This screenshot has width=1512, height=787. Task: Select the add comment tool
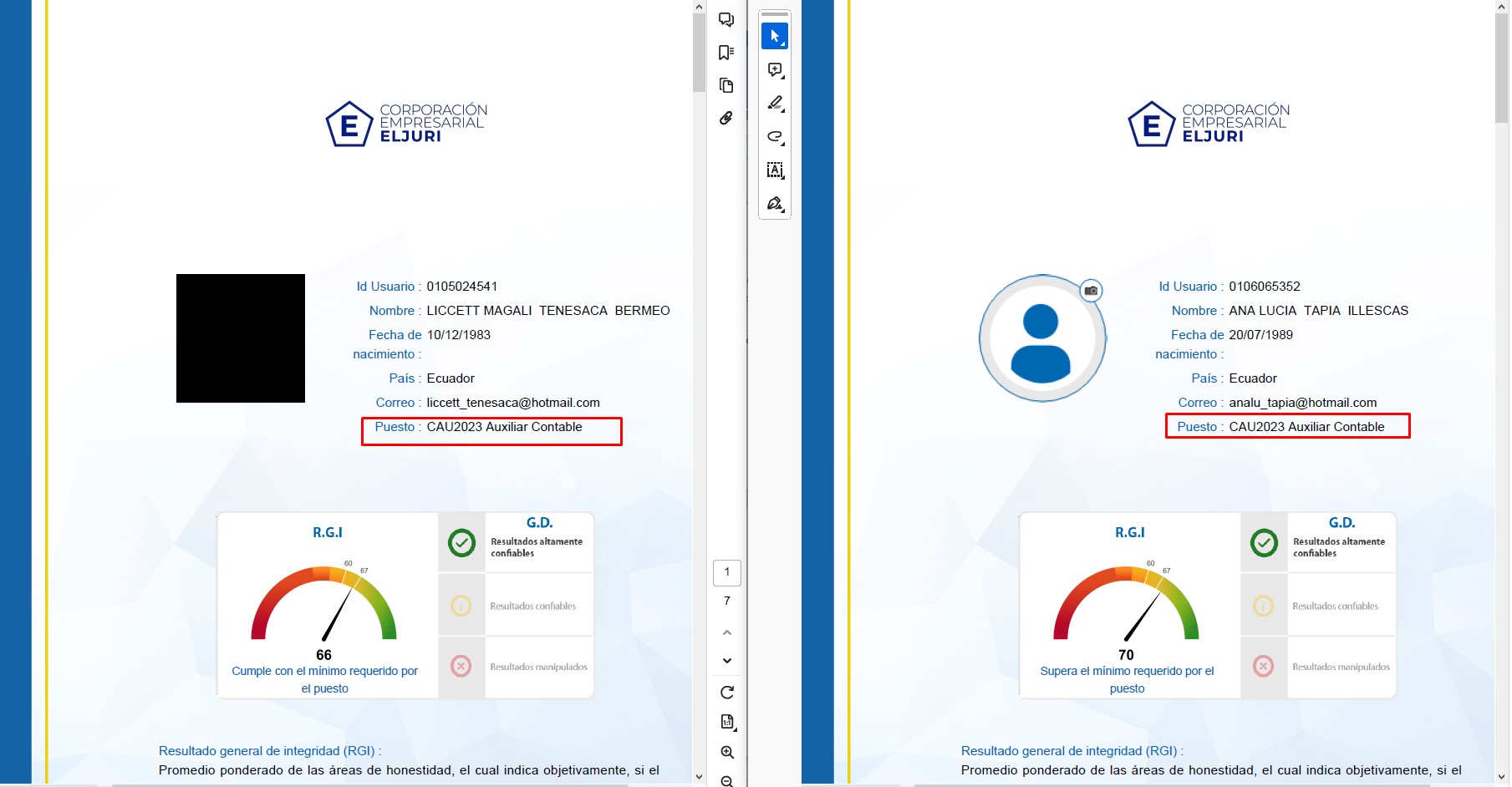coord(775,70)
